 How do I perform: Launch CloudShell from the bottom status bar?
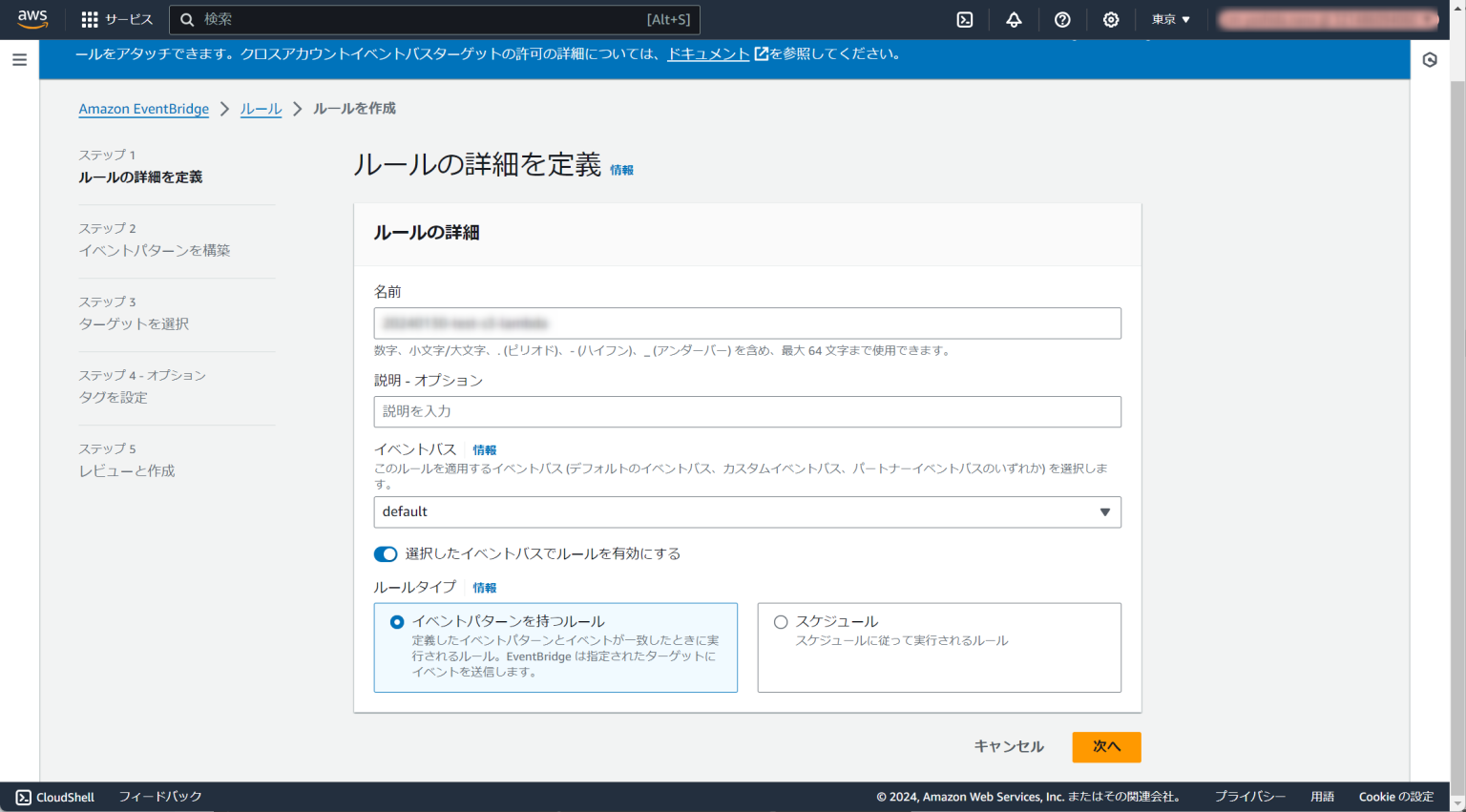point(53,797)
